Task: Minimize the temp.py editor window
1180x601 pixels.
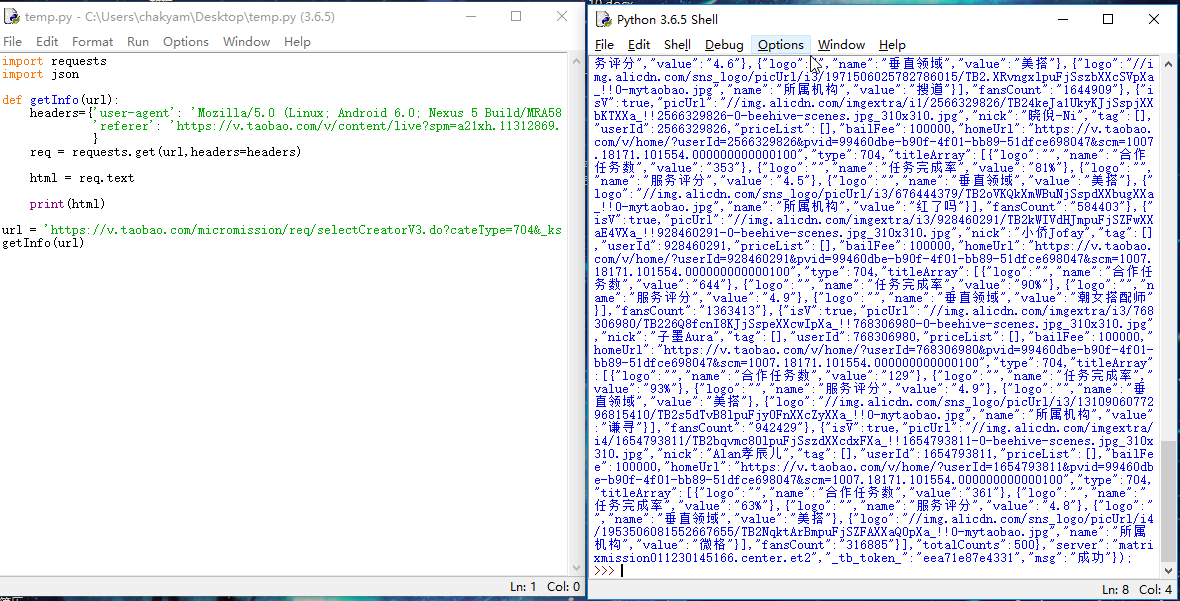Action: tap(469, 17)
